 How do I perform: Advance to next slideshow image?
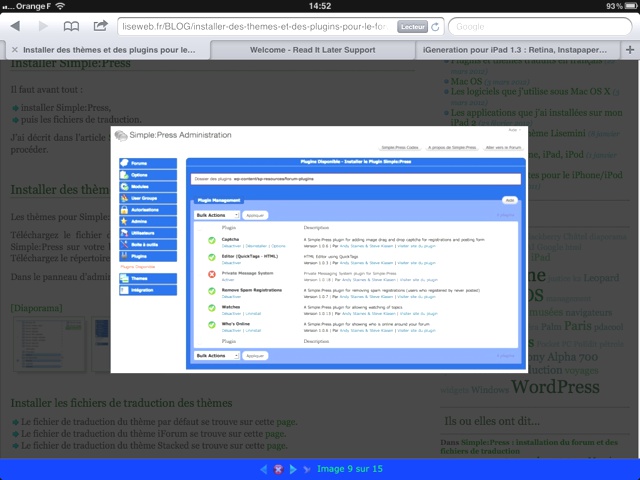294,469
